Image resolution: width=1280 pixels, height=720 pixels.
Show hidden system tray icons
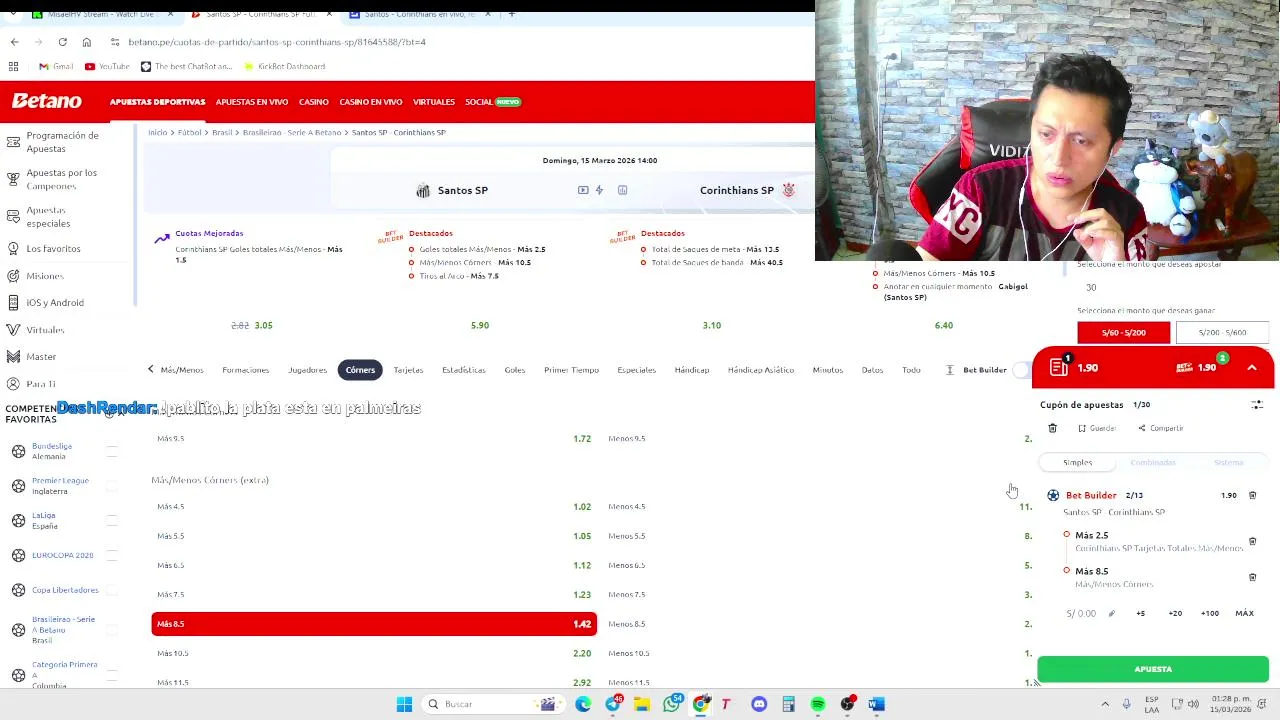tap(1105, 704)
